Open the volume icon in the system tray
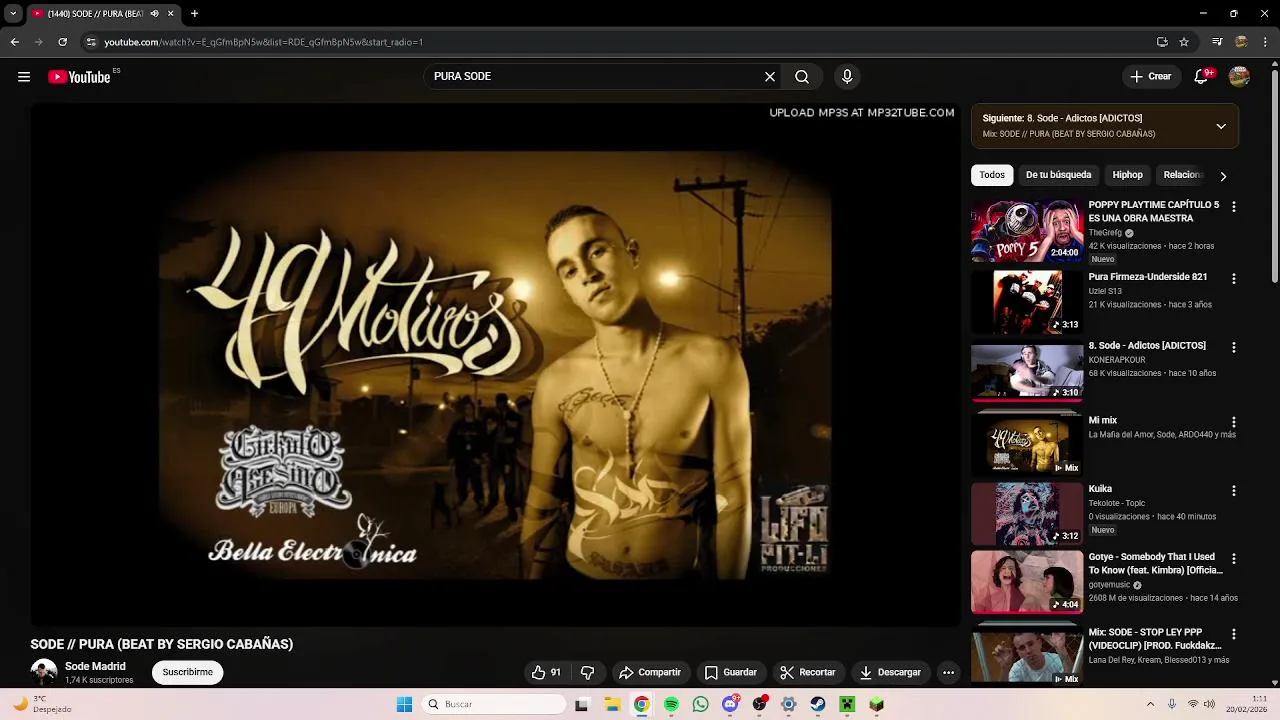Screen dimensions: 1280x720 1210,704
